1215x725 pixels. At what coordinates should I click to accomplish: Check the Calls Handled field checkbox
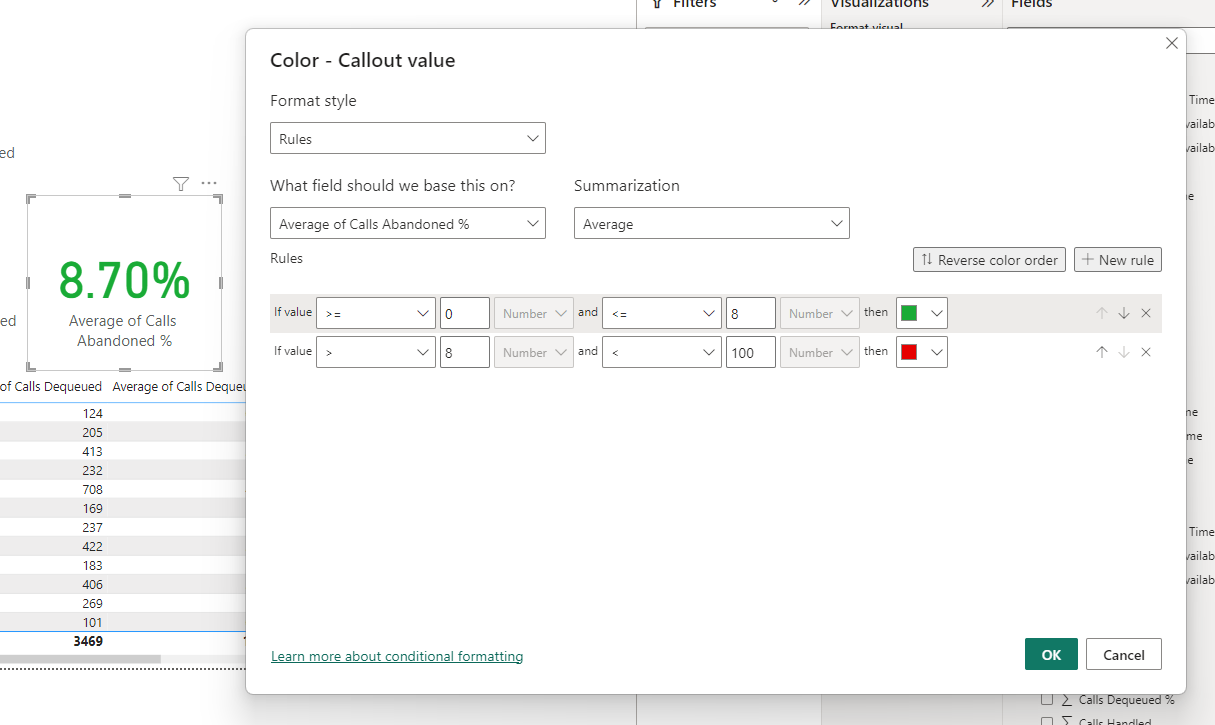coord(1047,722)
